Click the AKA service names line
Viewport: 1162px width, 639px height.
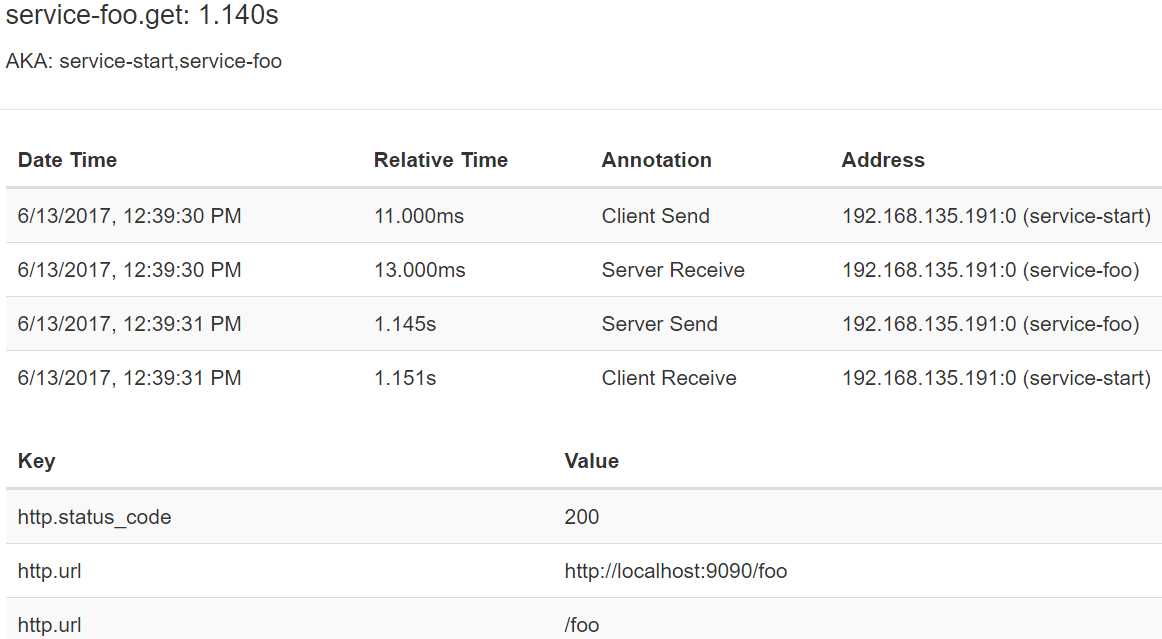tap(144, 62)
